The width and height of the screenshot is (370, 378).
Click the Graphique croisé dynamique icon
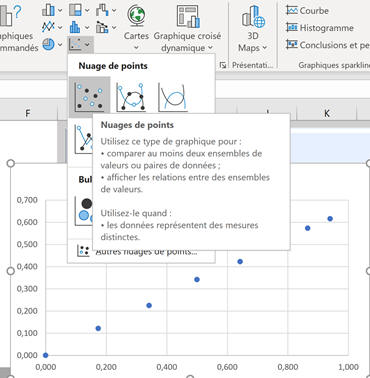click(188, 16)
